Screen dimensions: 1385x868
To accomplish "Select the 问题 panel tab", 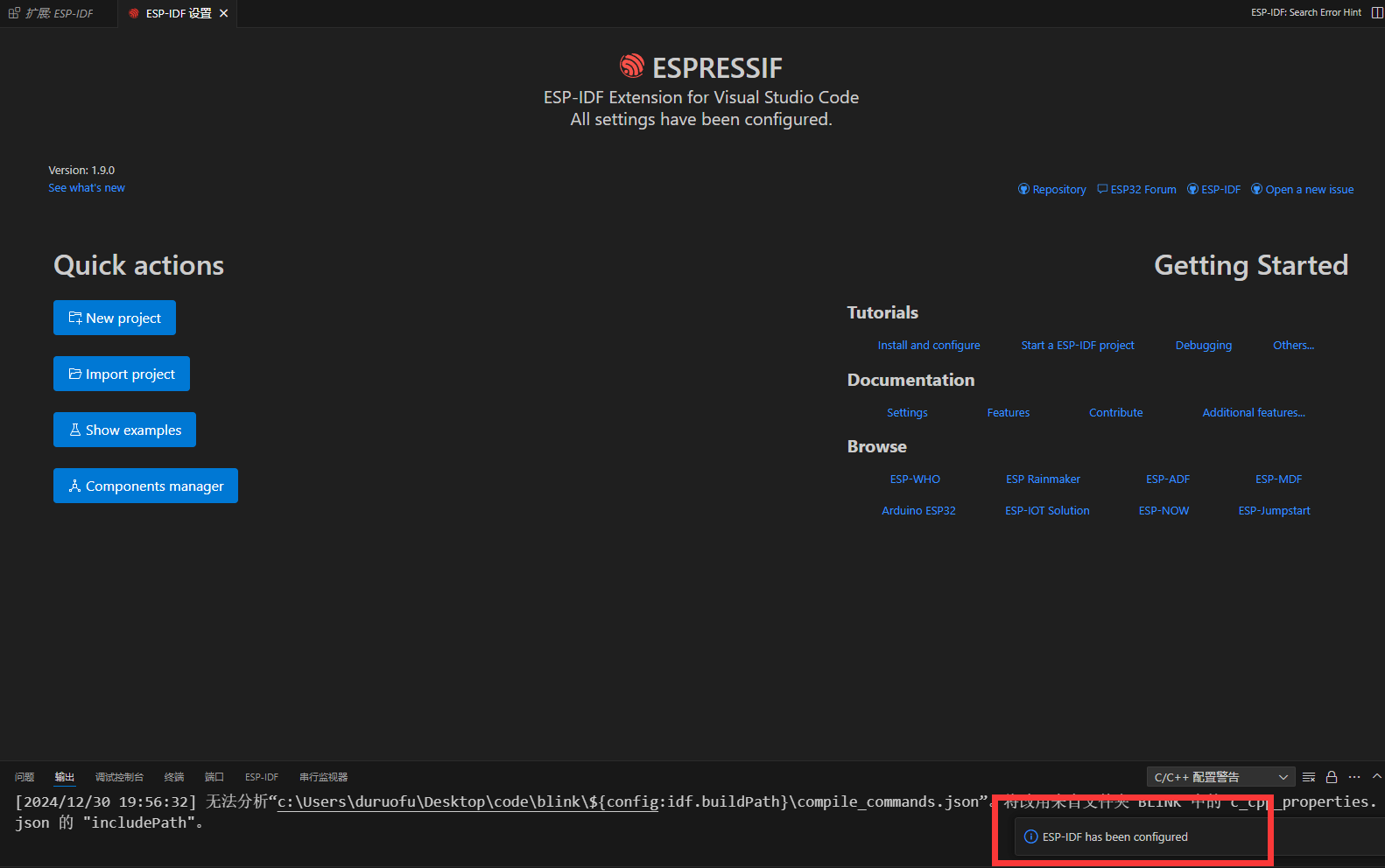I will click(x=25, y=777).
